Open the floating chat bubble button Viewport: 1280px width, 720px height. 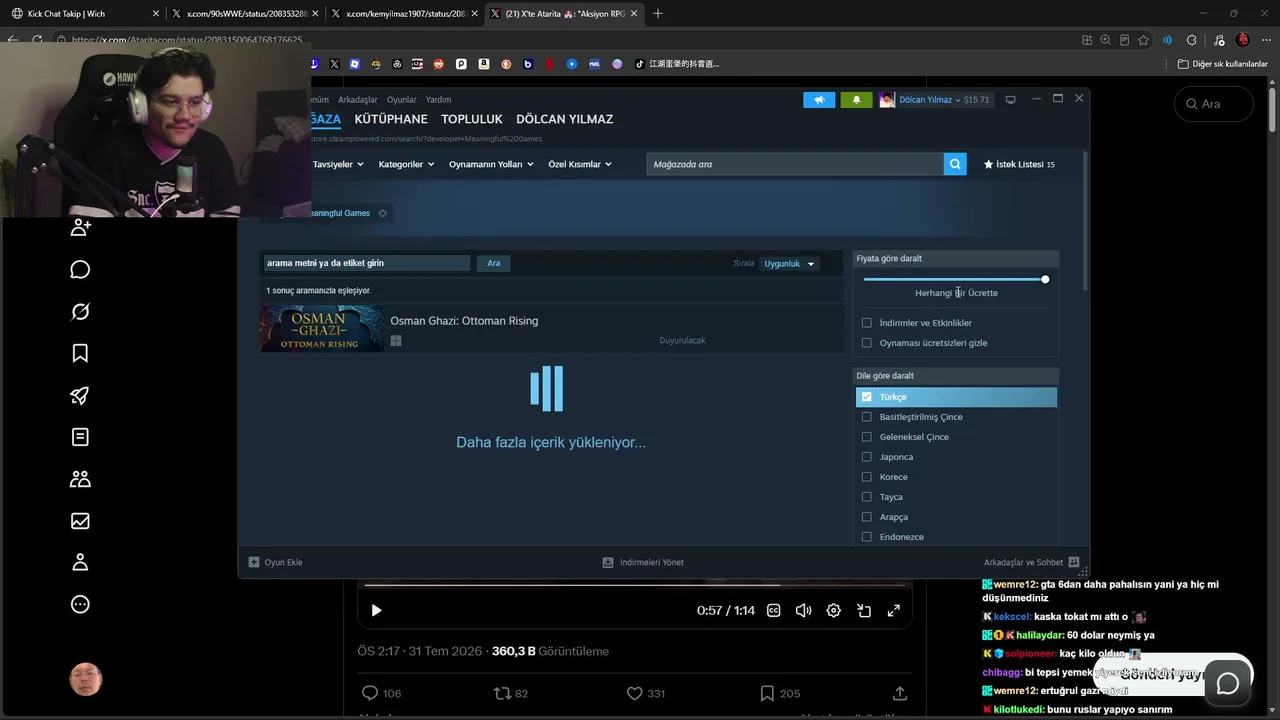[1227, 683]
